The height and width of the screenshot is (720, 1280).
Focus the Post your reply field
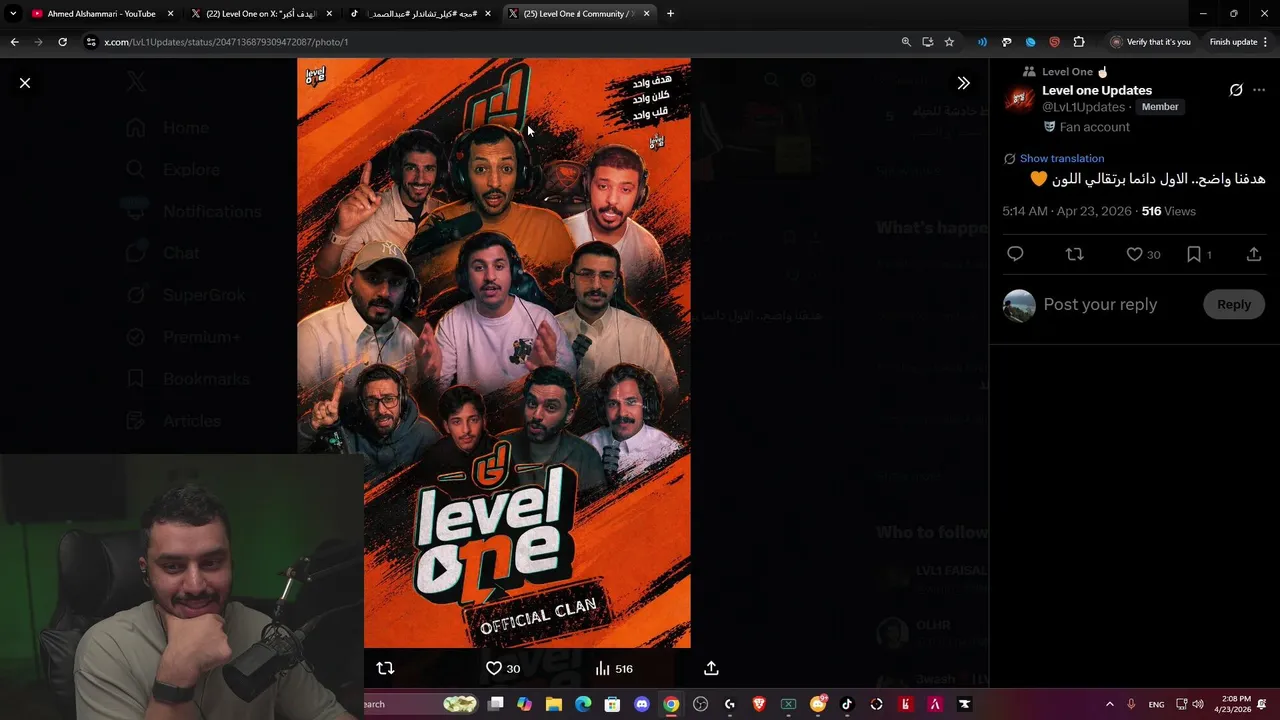coord(1100,305)
